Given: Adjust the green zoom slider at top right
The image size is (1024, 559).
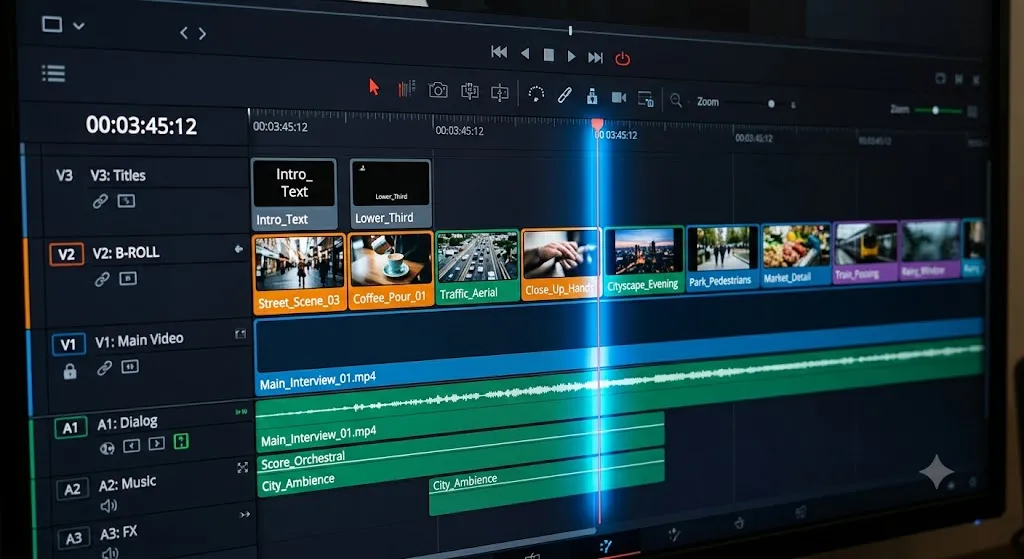Looking at the screenshot, I should [935, 110].
